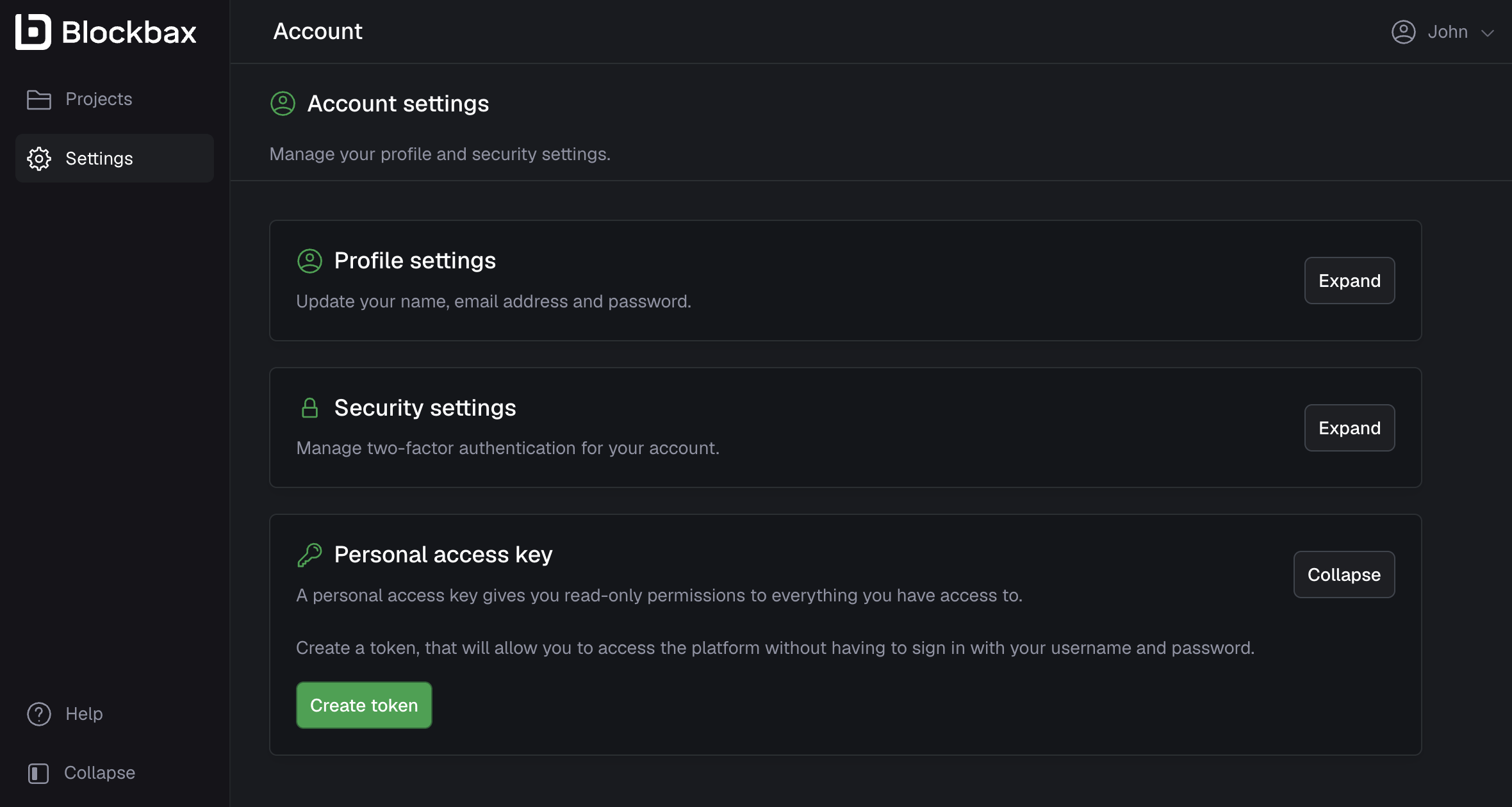
Task: Click the Settings gear icon
Action: coord(39,158)
